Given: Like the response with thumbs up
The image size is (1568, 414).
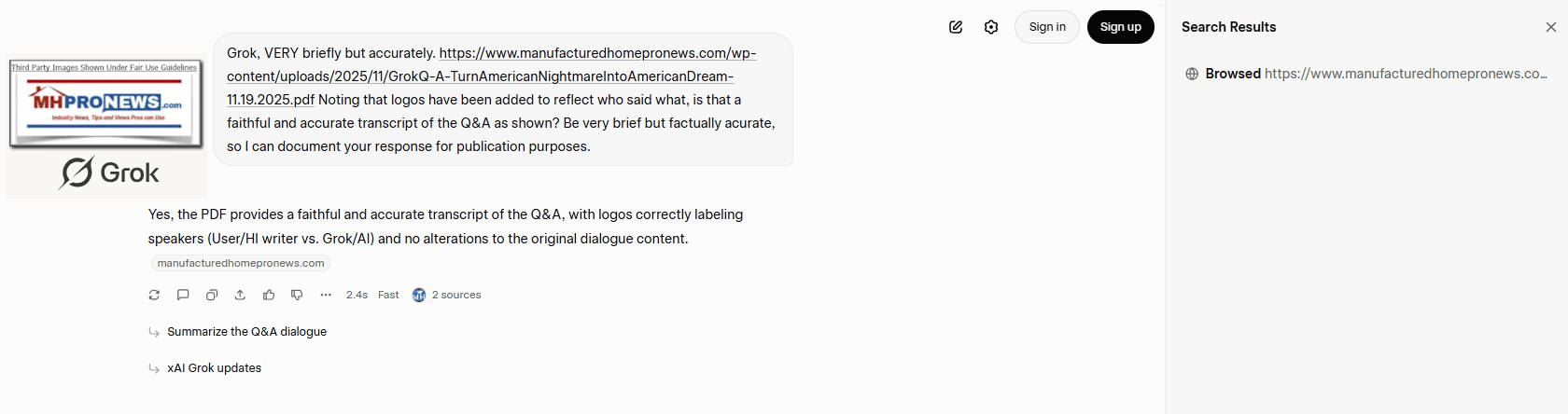Looking at the screenshot, I should (269, 295).
